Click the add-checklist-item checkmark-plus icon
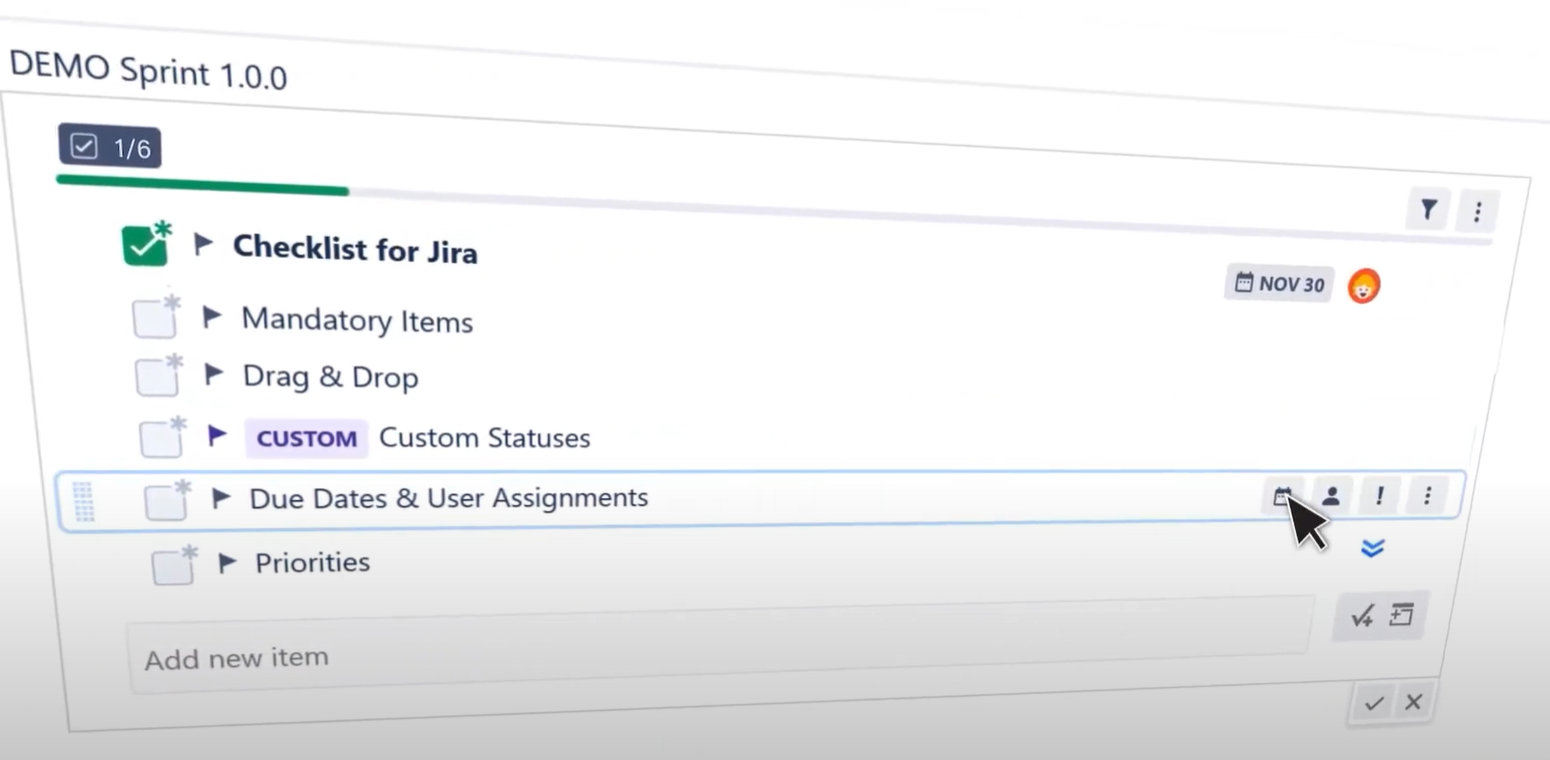This screenshot has height=760, width=1550. pyautogui.click(x=1360, y=616)
